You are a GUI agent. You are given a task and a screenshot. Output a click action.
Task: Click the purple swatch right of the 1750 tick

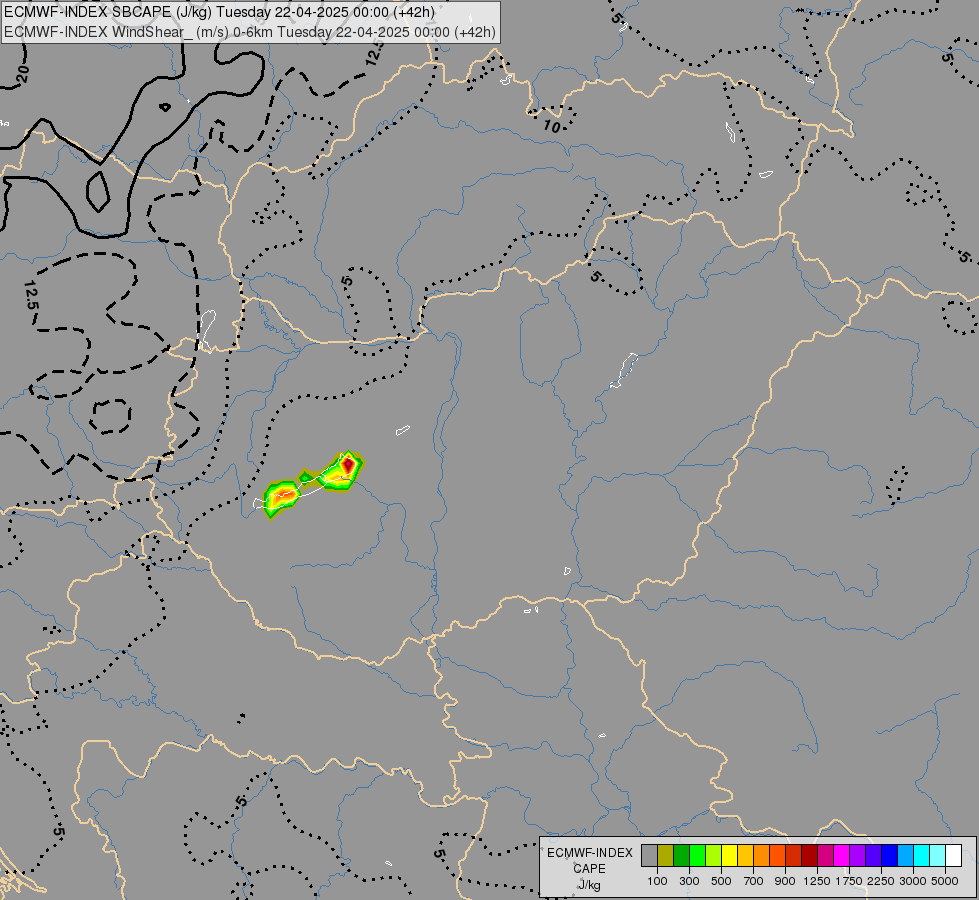[x=857, y=855]
